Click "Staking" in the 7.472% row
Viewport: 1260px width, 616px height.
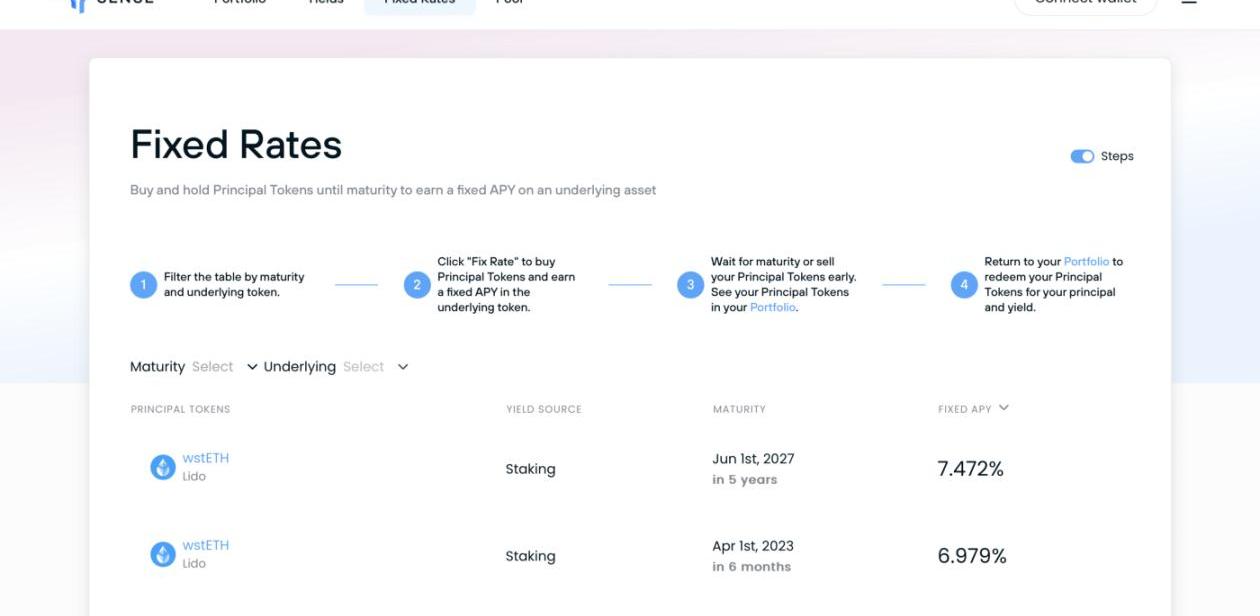[x=530, y=469]
